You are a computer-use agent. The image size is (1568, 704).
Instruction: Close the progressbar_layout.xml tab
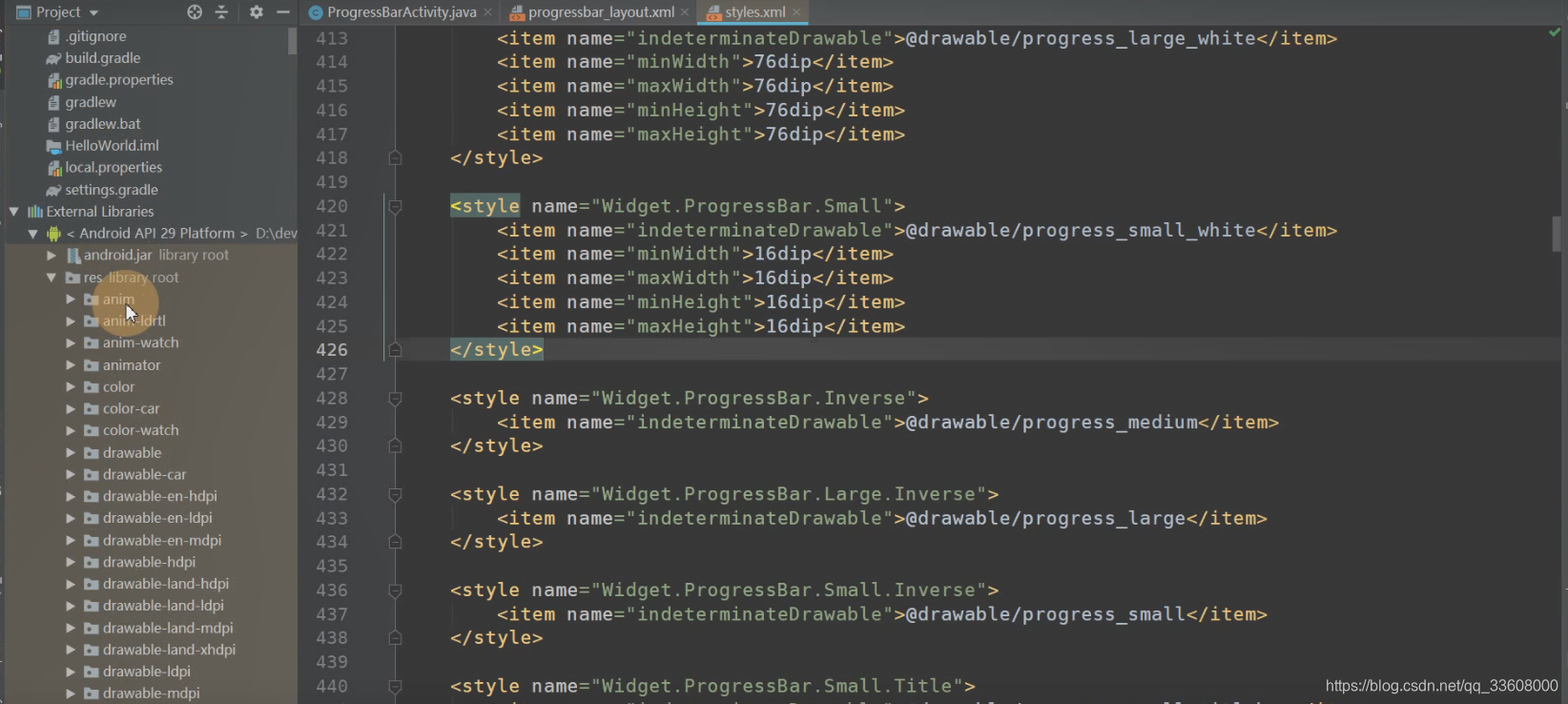tap(685, 12)
